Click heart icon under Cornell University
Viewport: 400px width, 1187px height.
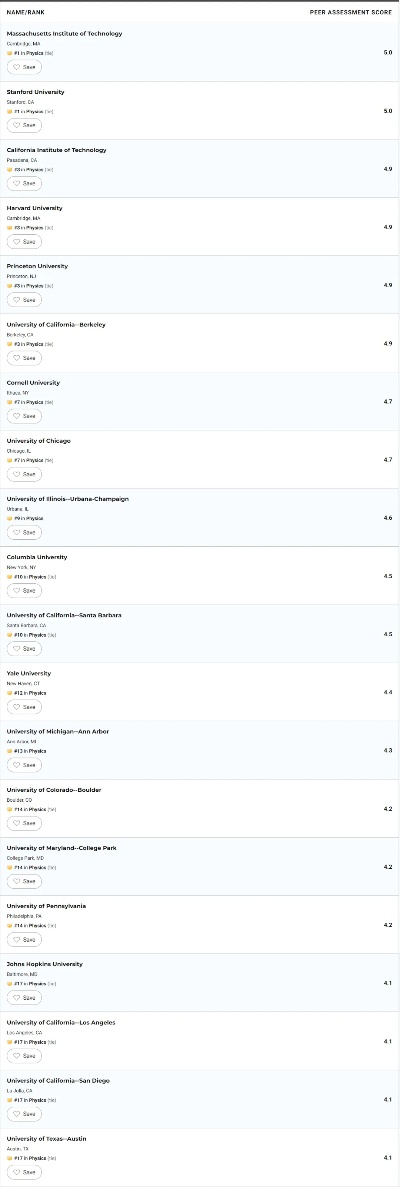click(x=17, y=416)
